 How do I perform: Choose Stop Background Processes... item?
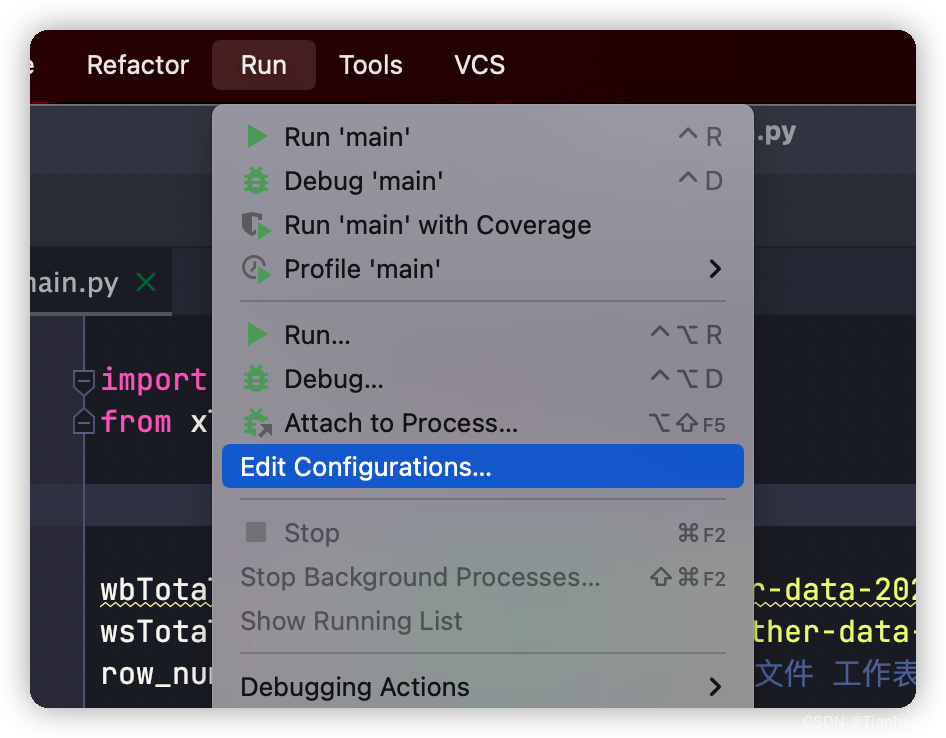pyautogui.click(x=420, y=577)
